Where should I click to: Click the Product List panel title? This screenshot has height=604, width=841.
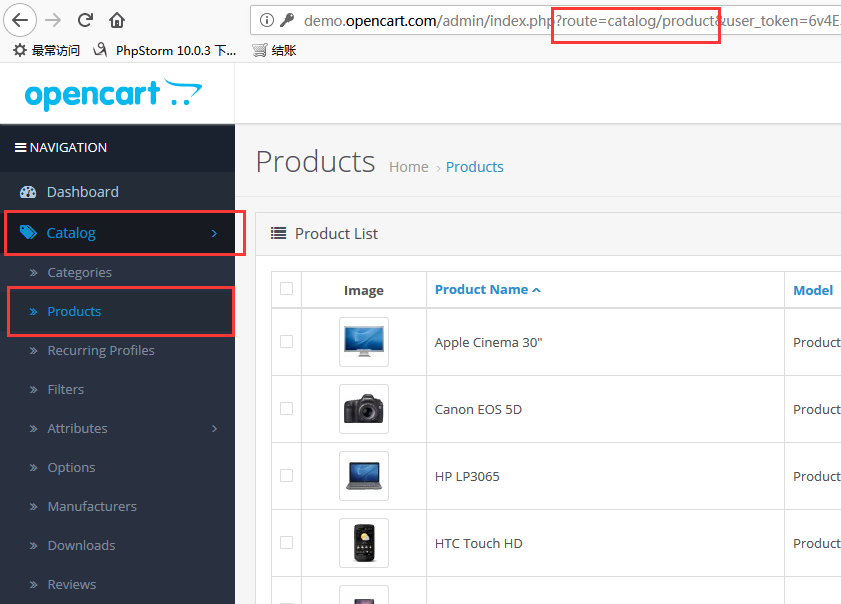[336, 234]
